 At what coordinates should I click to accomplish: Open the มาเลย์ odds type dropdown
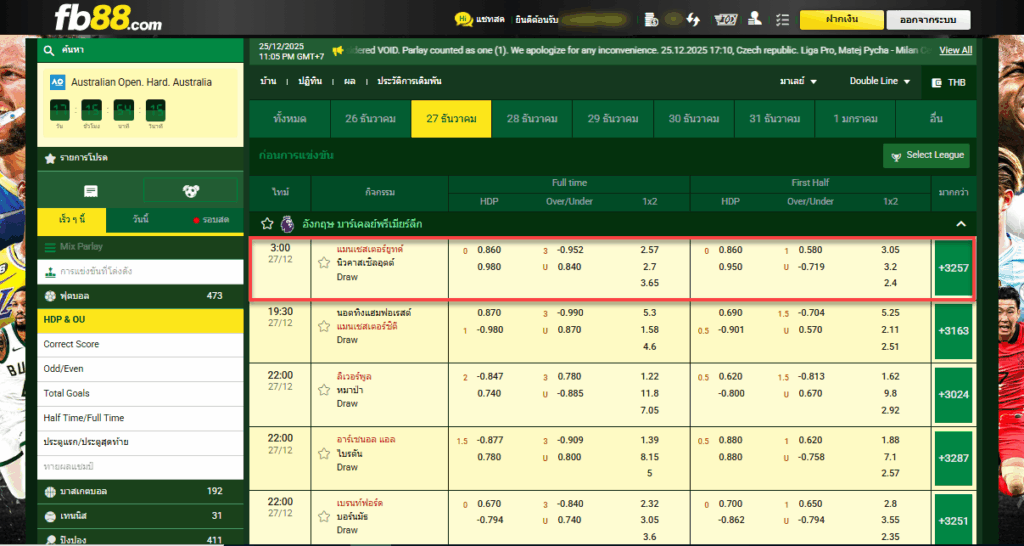coord(798,82)
